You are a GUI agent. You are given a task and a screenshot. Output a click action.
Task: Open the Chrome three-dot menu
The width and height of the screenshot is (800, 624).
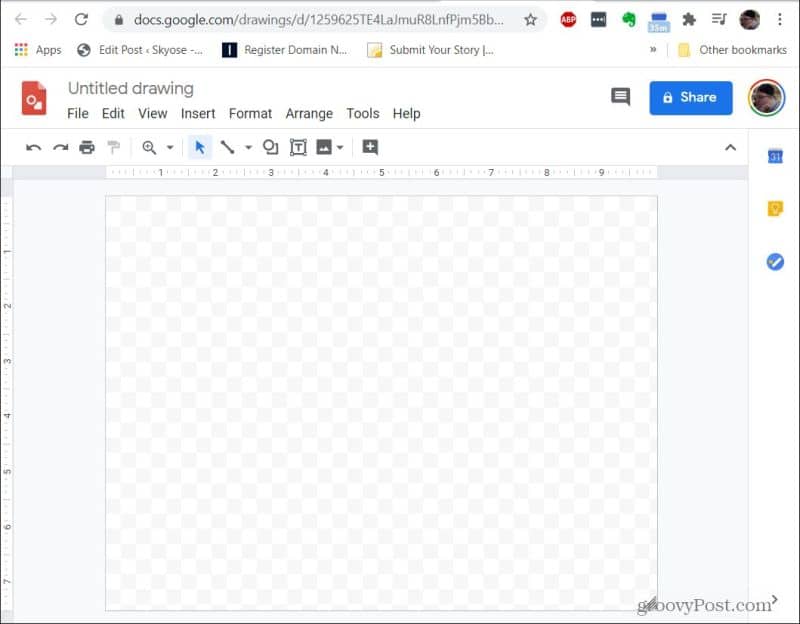coord(780,19)
